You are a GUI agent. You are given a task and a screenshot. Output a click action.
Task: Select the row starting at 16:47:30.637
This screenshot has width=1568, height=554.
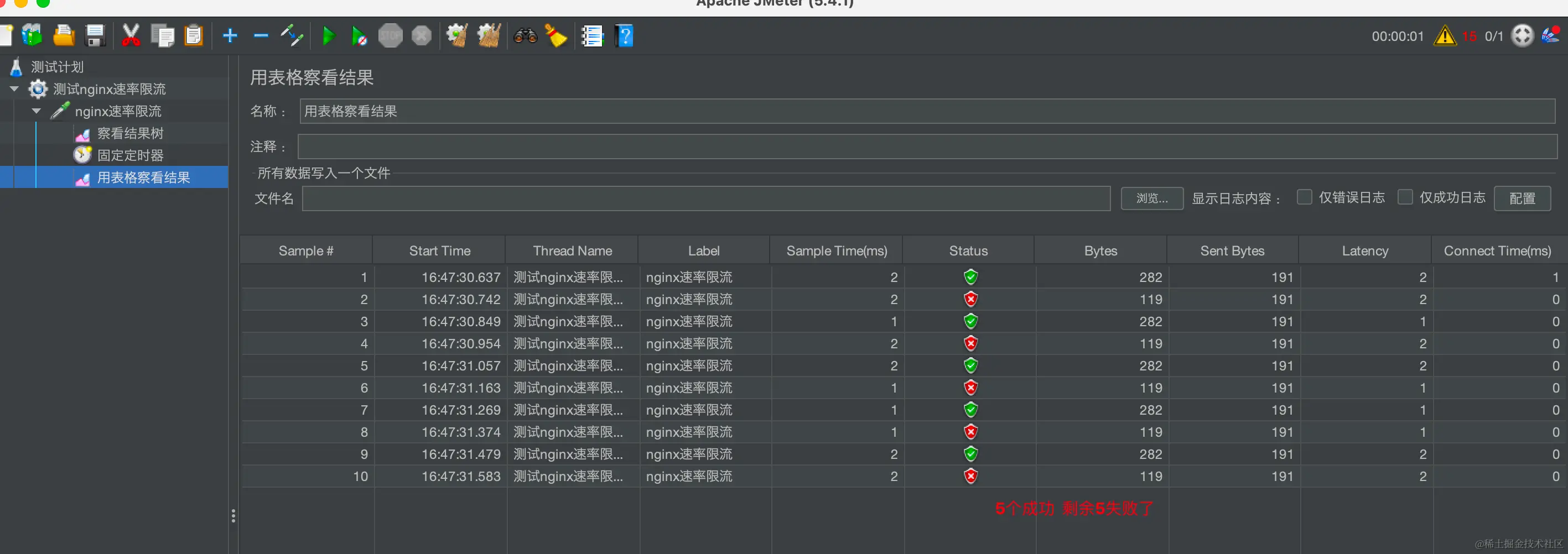tap(904, 278)
